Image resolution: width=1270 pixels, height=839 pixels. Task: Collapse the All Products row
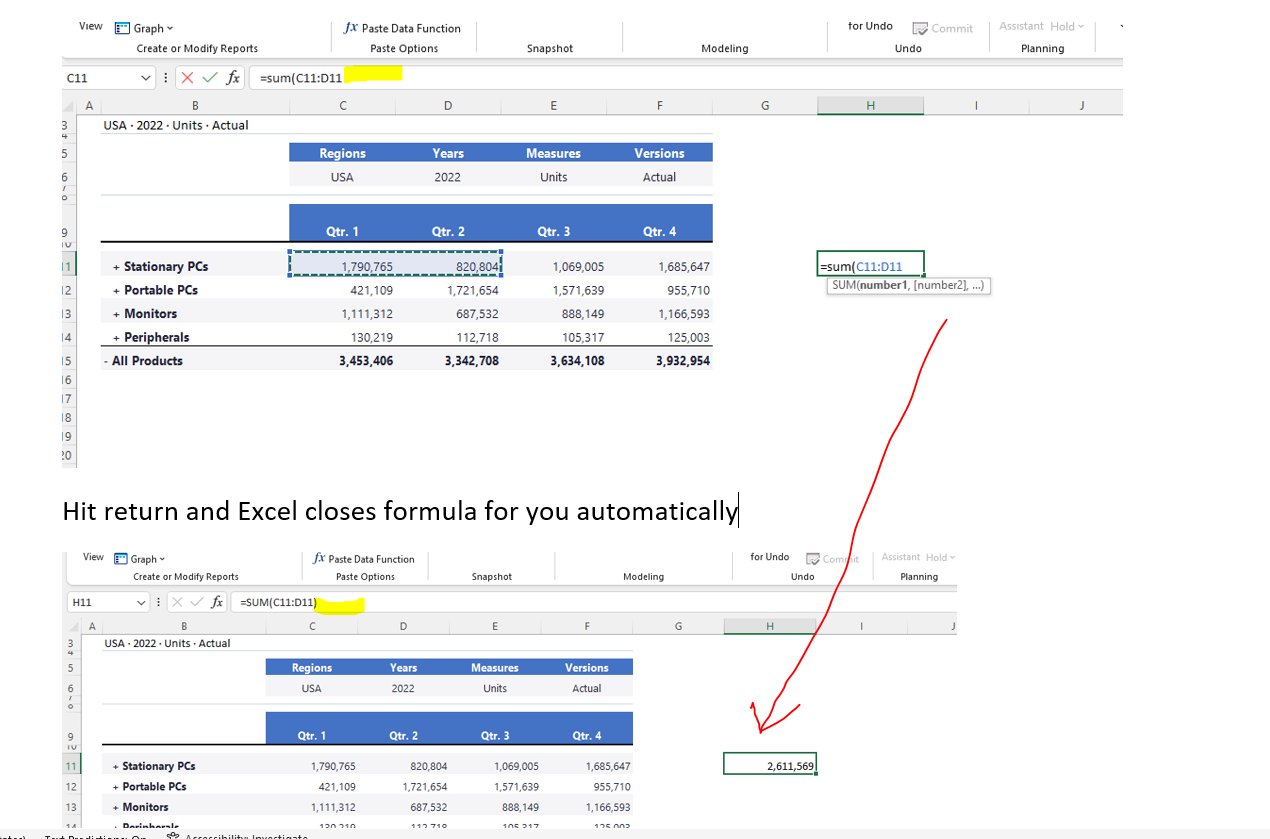[x=105, y=361]
